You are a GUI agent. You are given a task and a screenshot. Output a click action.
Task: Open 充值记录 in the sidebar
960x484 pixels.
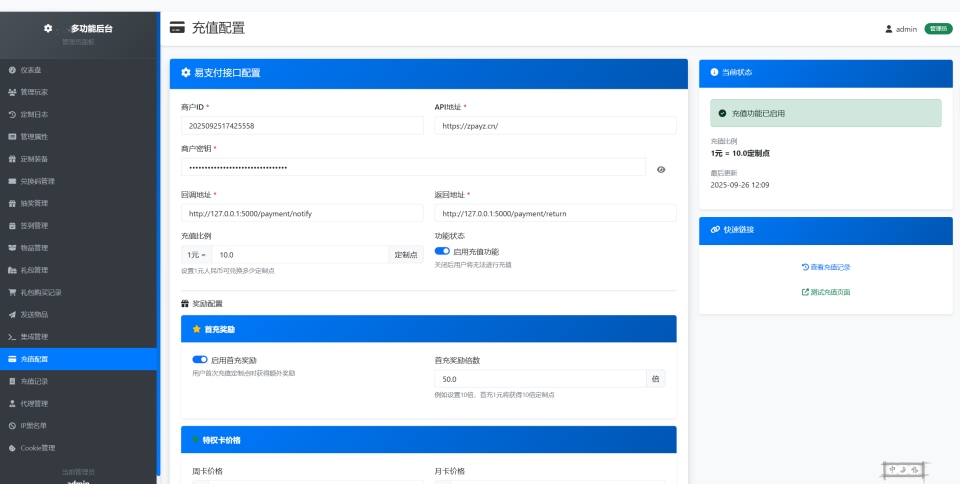[x=34, y=381]
